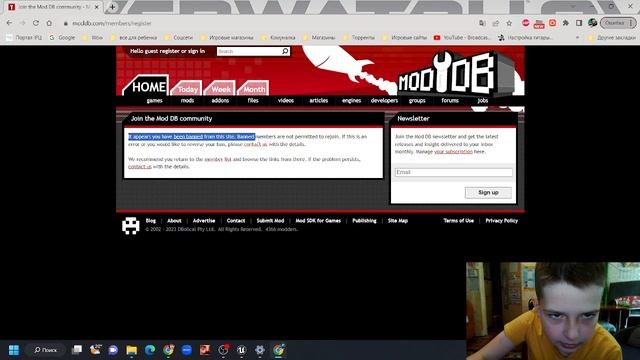Open the Submit Mod footer link
The height and width of the screenshot is (360, 640).
270,221
